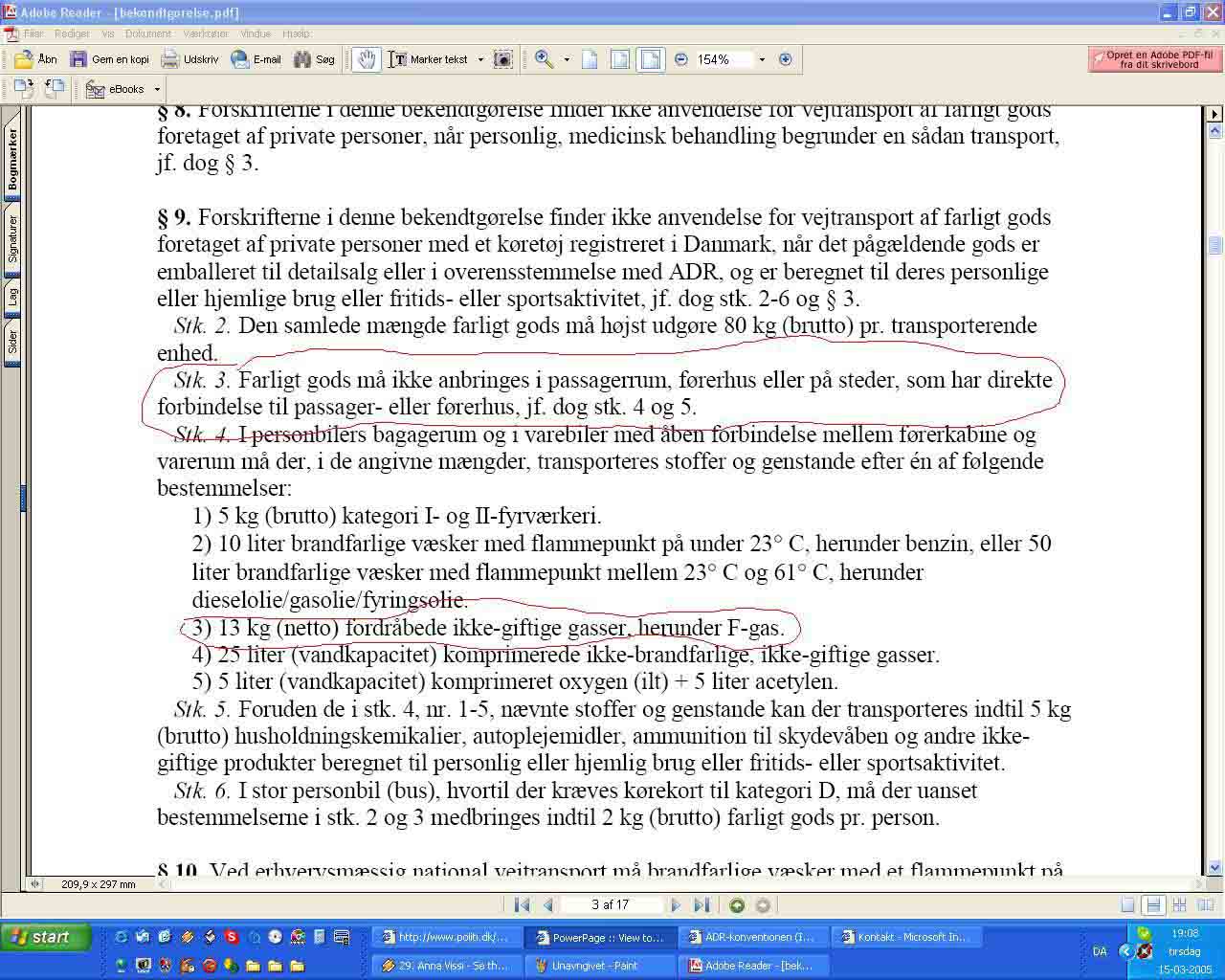Switch to the politi.dk browser taskbar button
Screen dimensions: 1225x980
(x=446, y=937)
